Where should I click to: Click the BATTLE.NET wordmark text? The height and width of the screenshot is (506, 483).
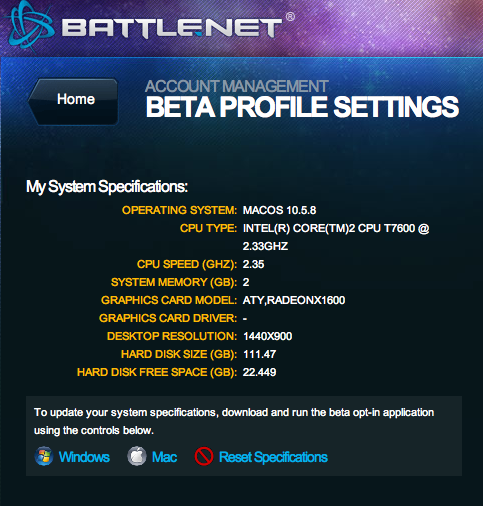(x=172, y=28)
